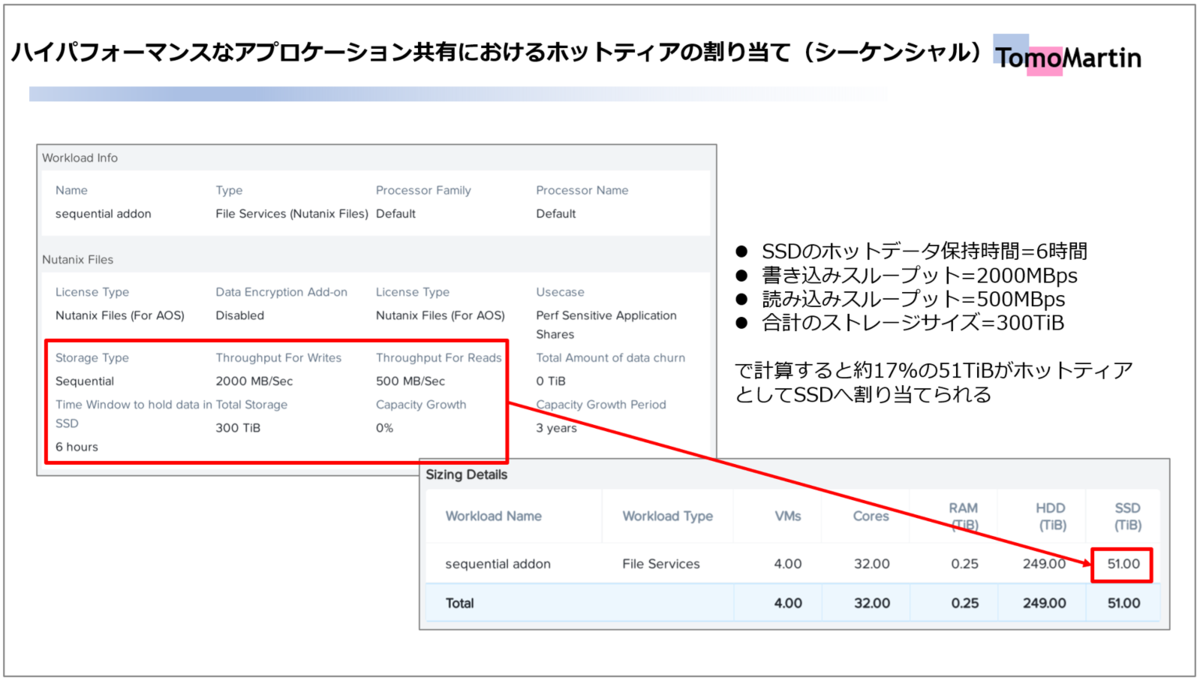
Task: Click the 'Storage Type' label
Action: [92, 358]
